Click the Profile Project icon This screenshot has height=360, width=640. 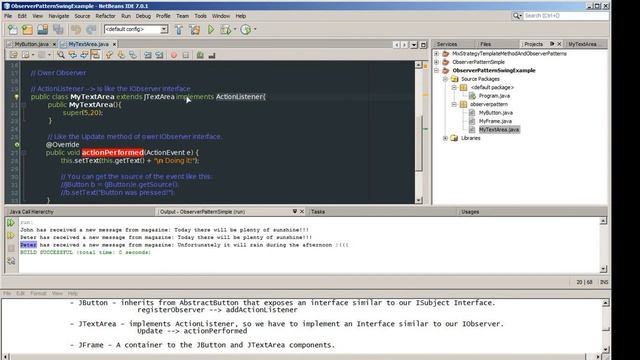coord(245,29)
